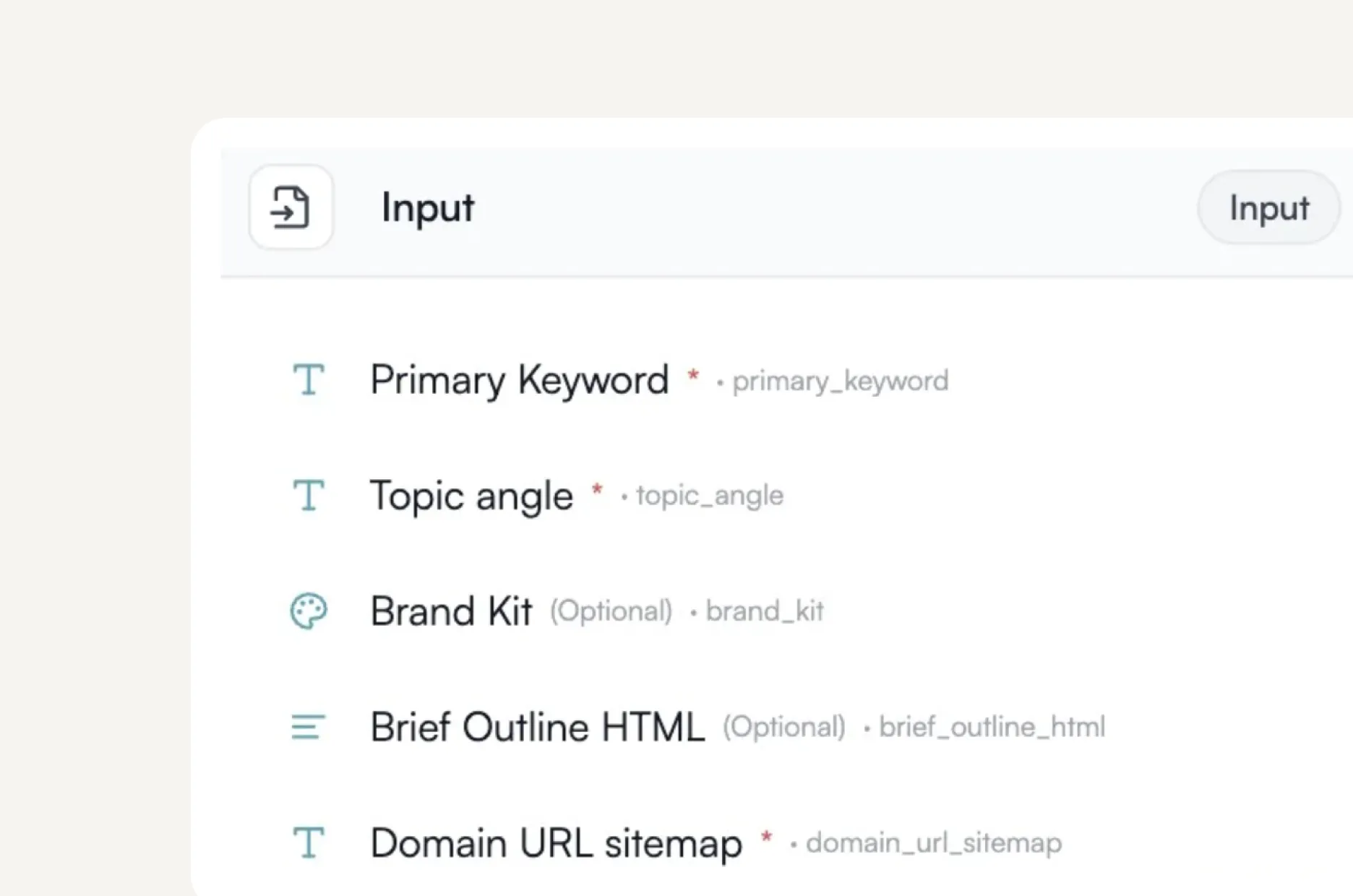Click the brand_kit variable label

tap(765, 611)
